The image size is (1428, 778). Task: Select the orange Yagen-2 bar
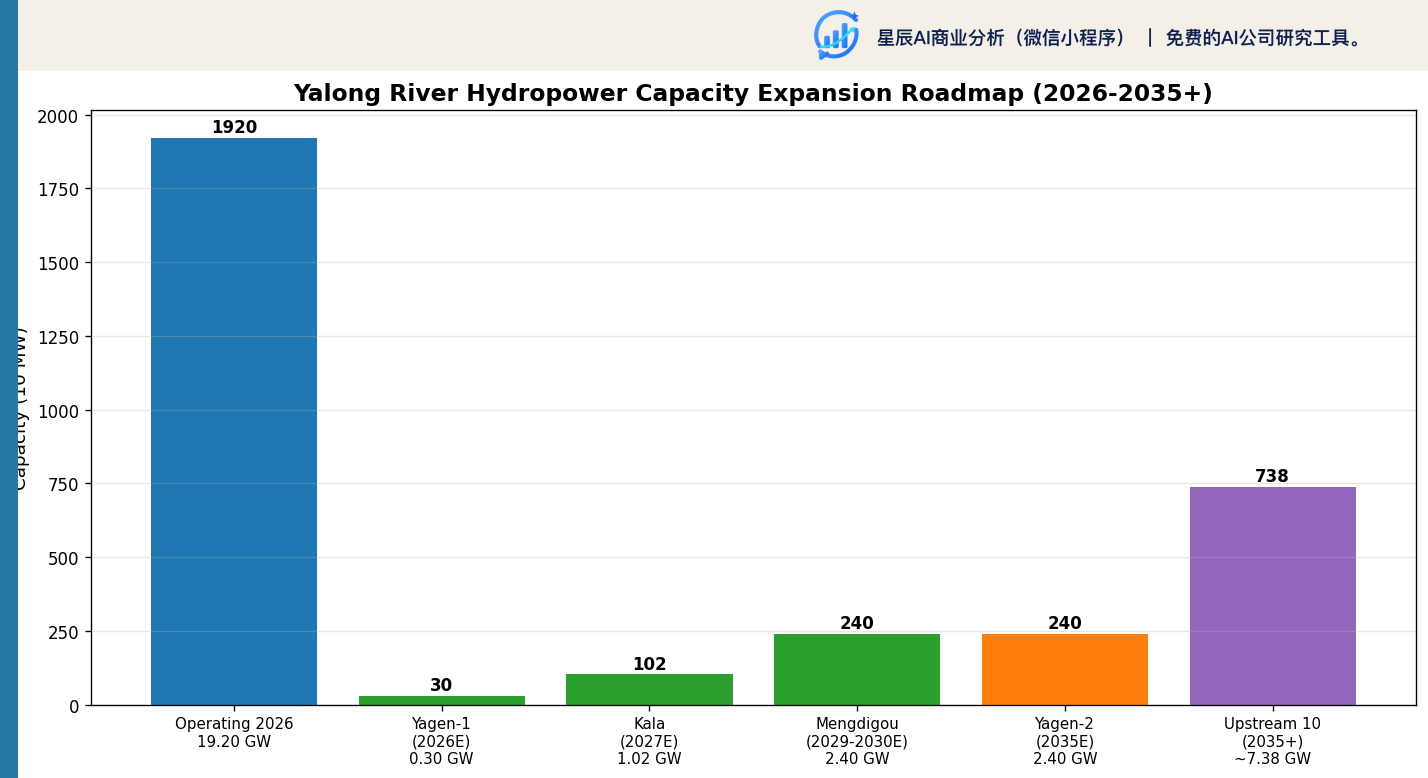(1065, 670)
